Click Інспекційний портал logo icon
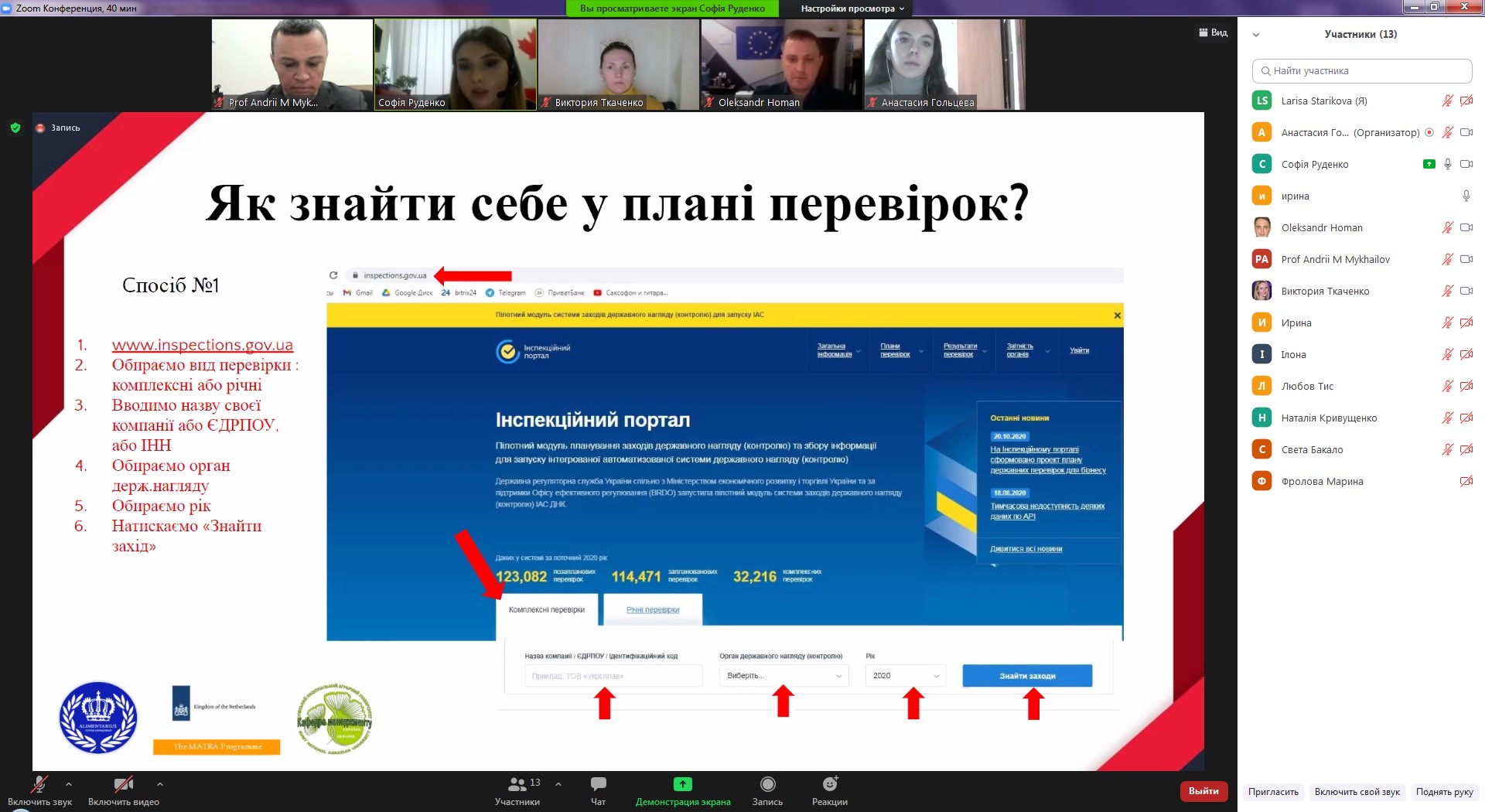The width and height of the screenshot is (1485, 812). click(x=507, y=351)
